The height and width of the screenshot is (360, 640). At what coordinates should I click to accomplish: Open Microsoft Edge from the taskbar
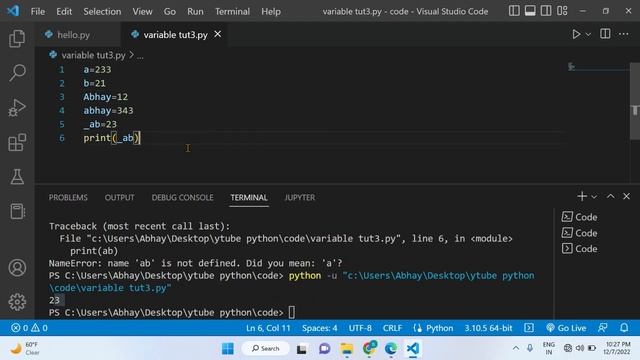click(391, 349)
